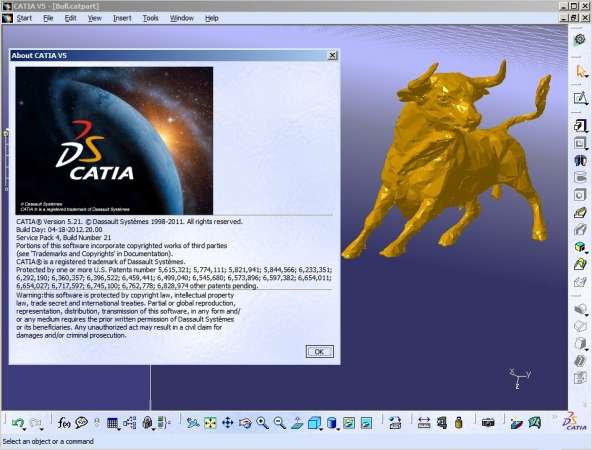Click the Zoom Out magnifier
The image size is (592, 450).
coord(279,423)
